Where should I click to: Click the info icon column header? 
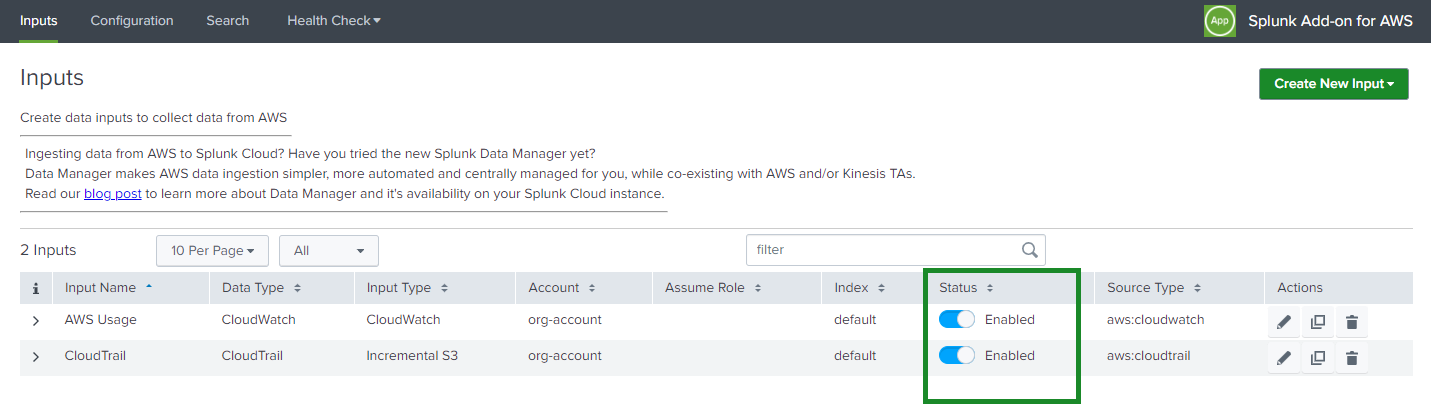point(36,288)
